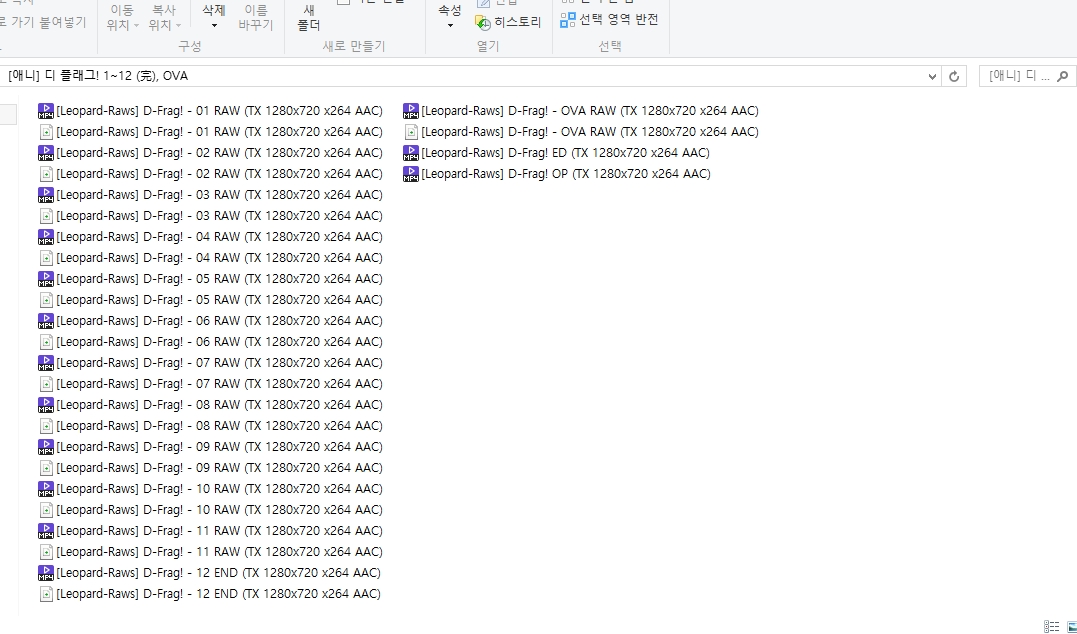
Task: Select the document file name 'D-Frag! - 11 RAW'
Action: tap(219, 552)
